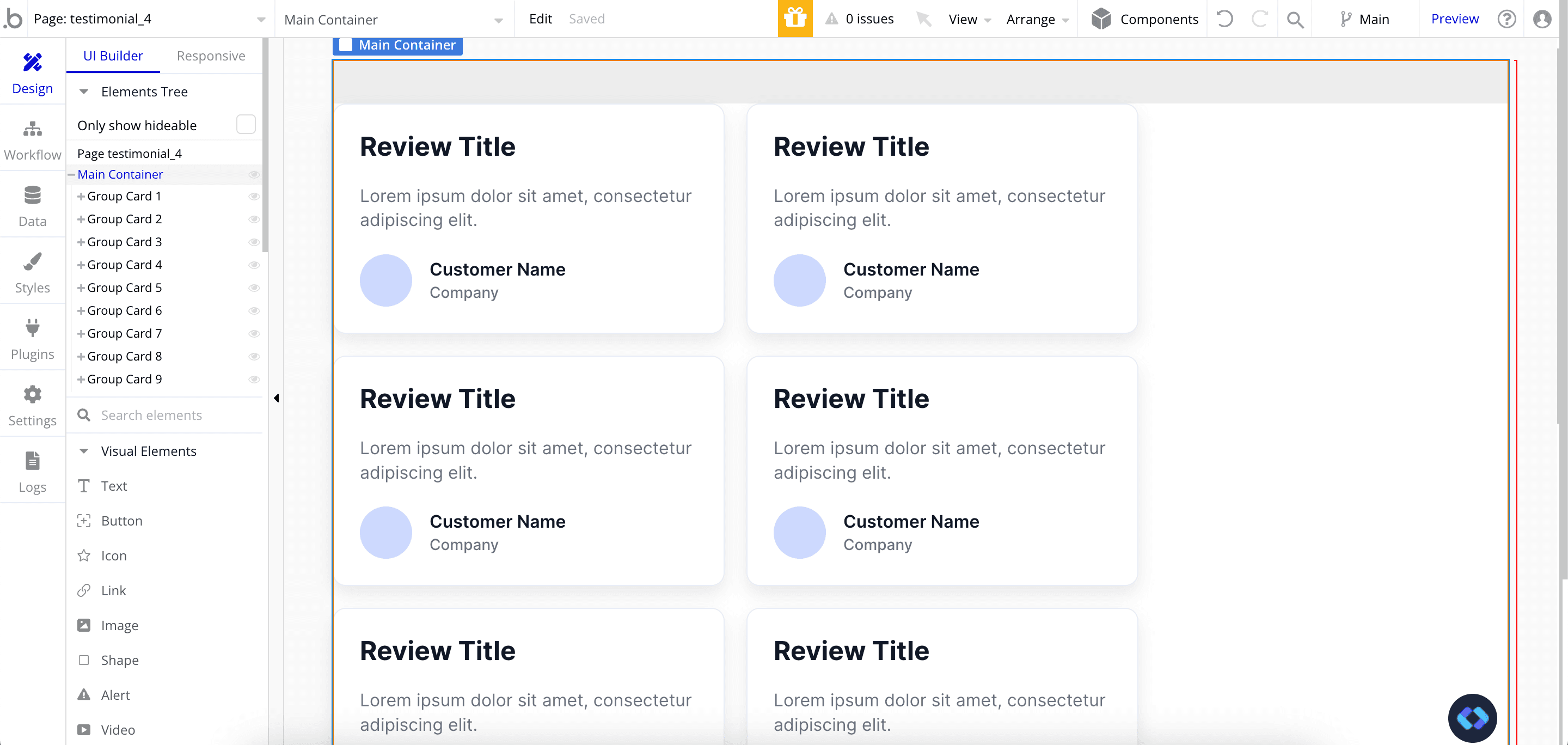
Task: Click the Preview link
Action: point(1454,19)
